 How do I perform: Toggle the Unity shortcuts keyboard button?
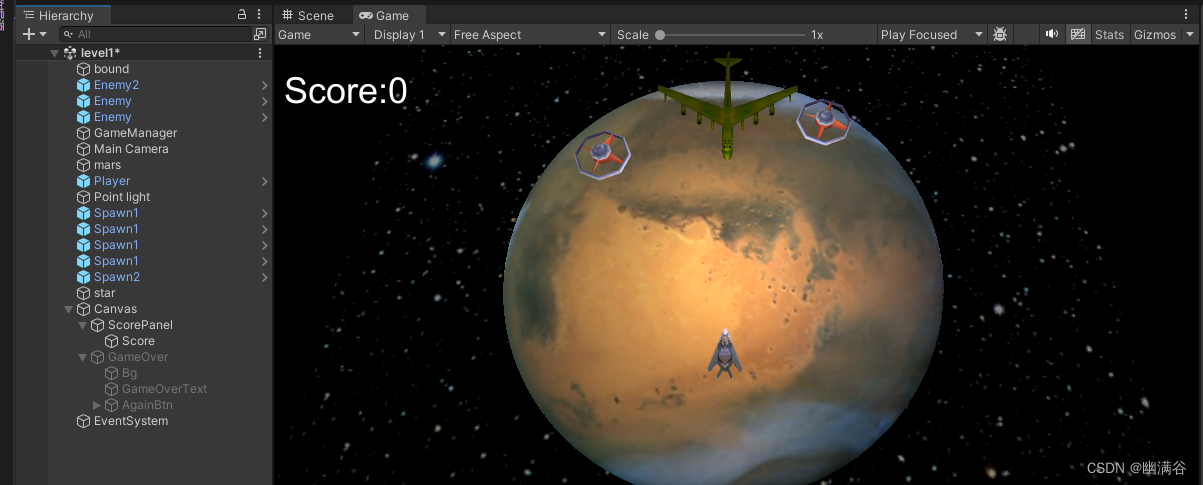click(x=1078, y=34)
